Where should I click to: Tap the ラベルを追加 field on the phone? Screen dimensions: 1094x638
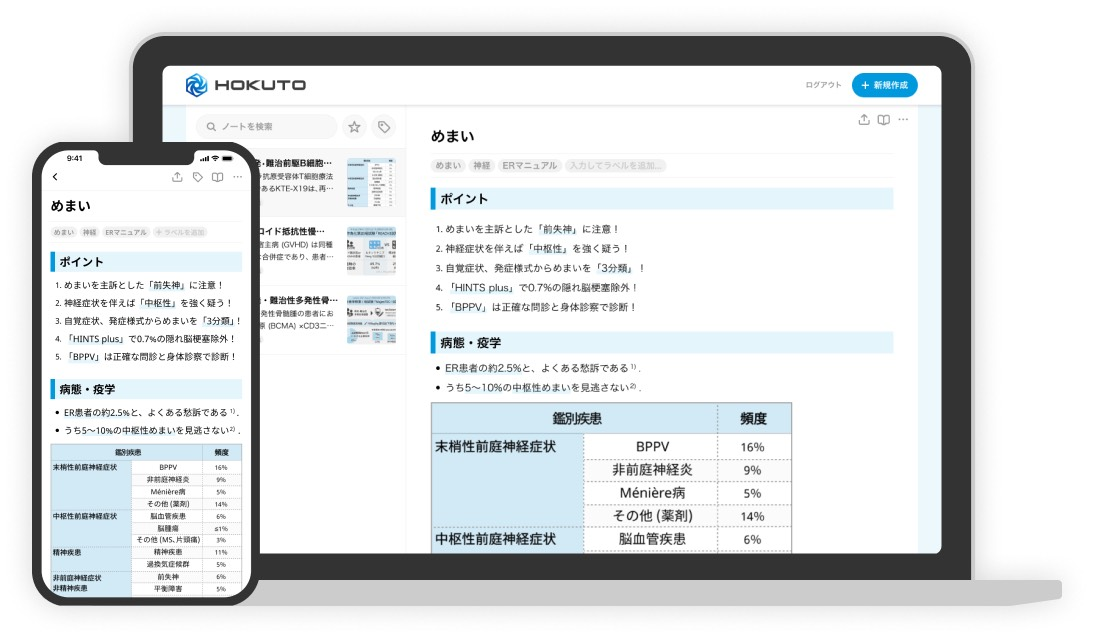(180, 232)
